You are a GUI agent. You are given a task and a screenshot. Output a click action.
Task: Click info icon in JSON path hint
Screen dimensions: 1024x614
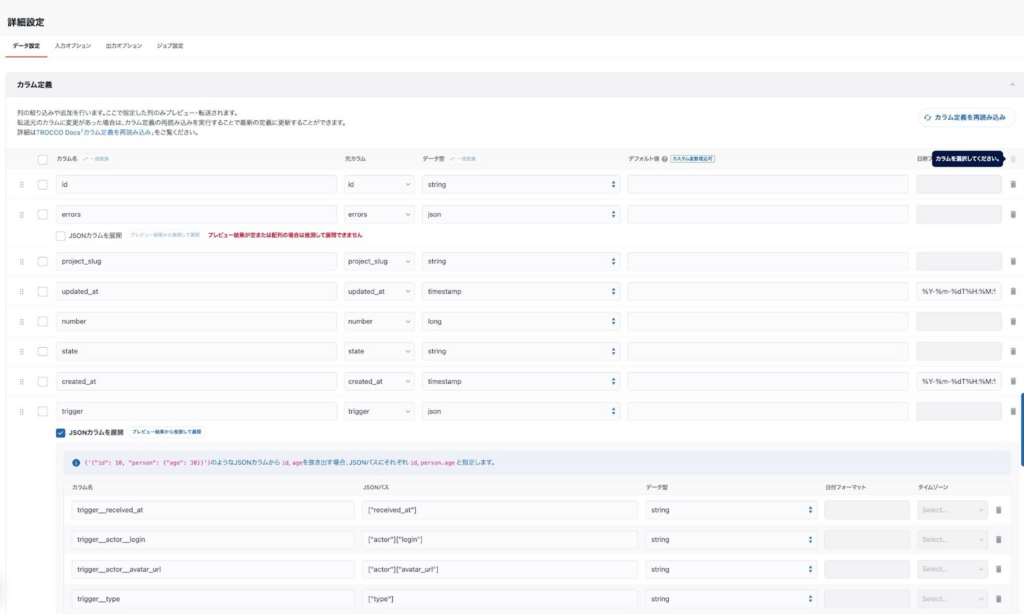pos(76,463)
